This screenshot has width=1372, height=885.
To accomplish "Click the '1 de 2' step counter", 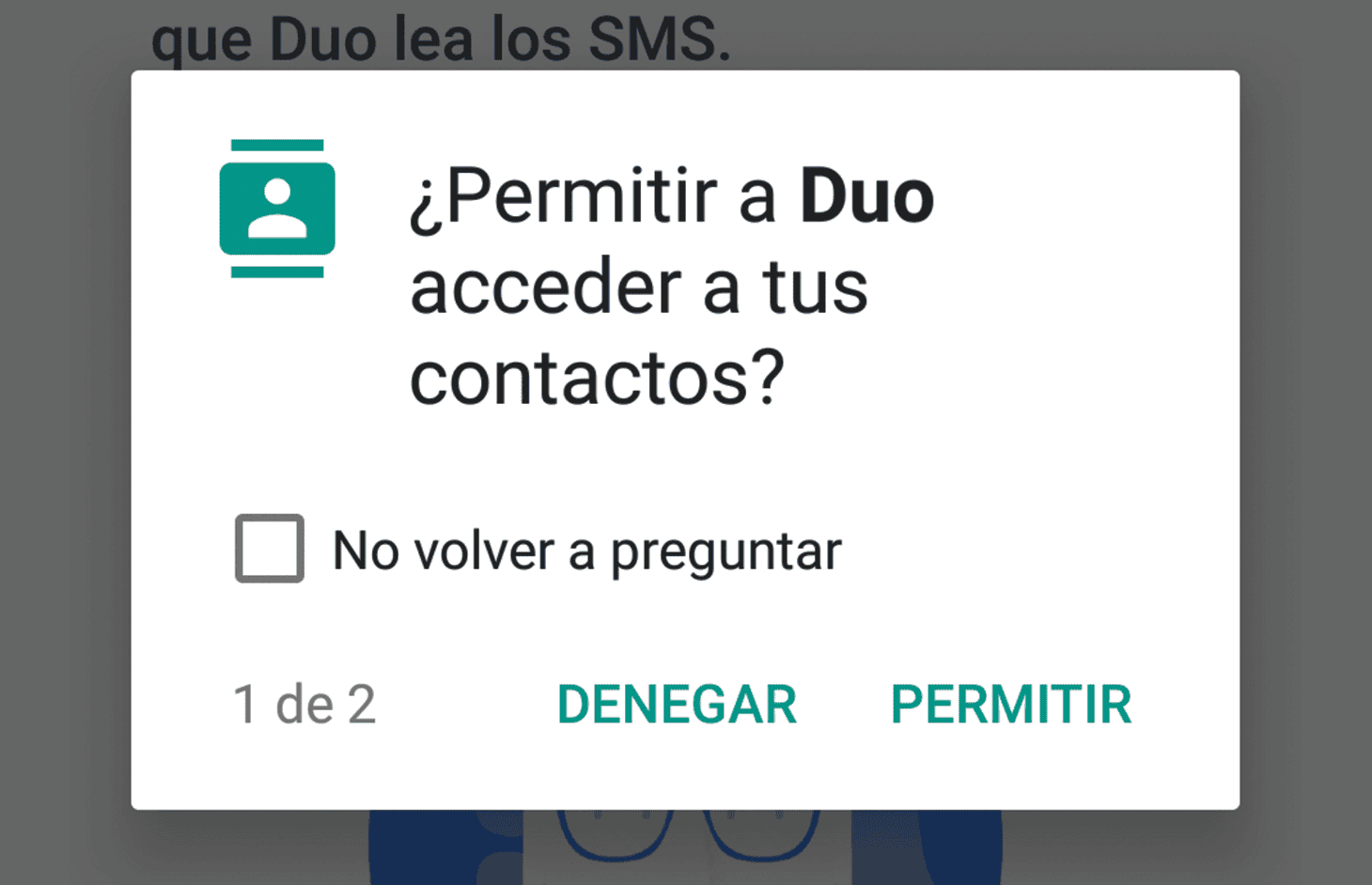I will click(x=304, y=705).
